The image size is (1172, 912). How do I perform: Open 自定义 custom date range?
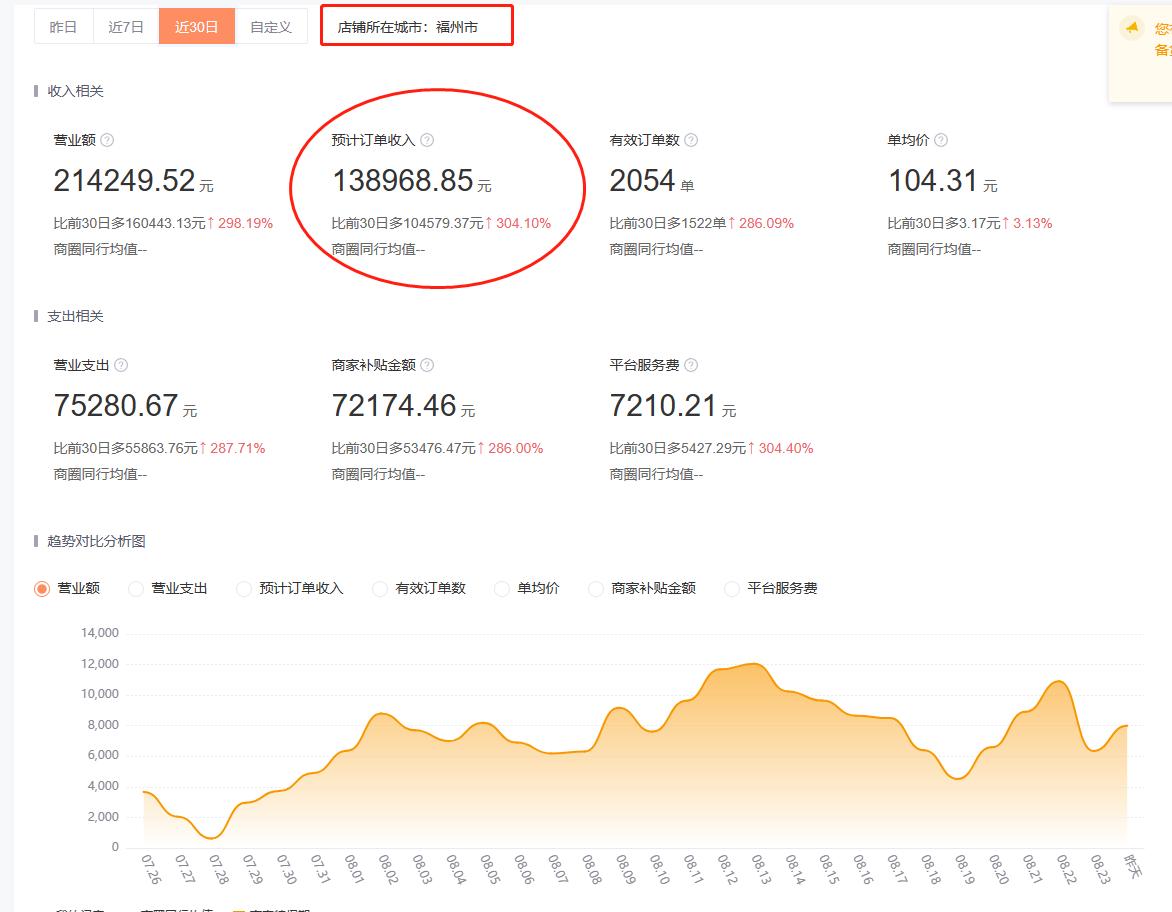click(x=271, y=27)
